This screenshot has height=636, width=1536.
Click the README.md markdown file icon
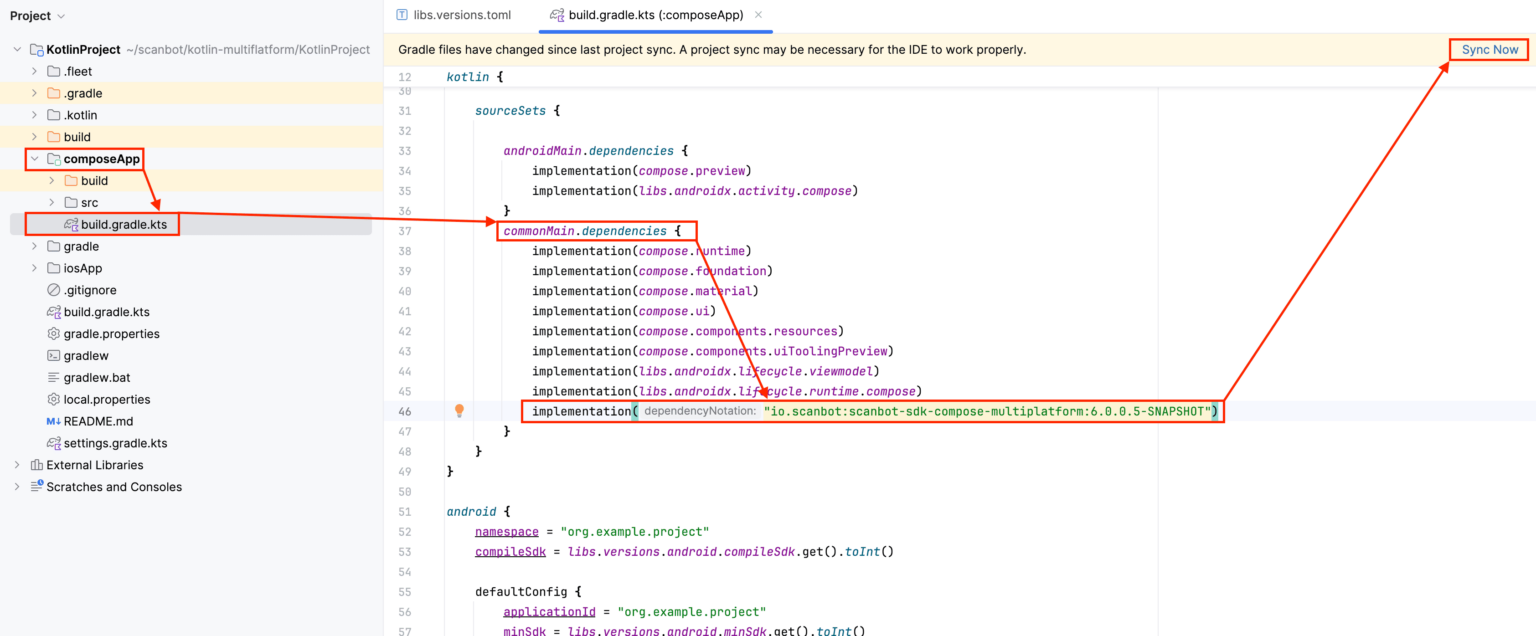click(x=54, y=421)
